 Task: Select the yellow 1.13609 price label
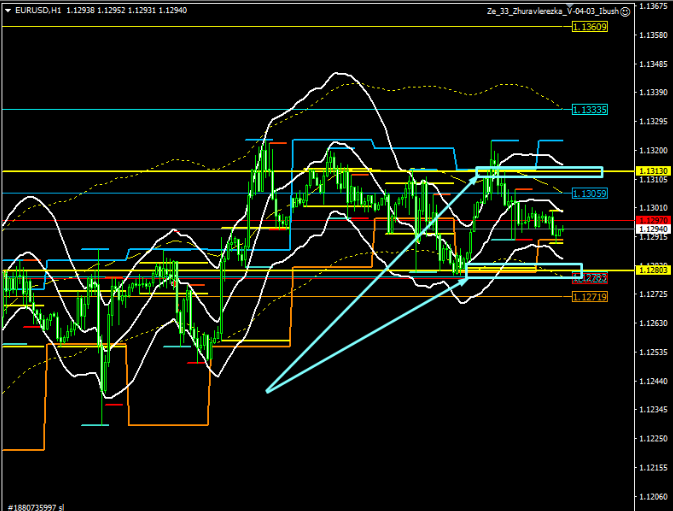click(x=590, y=27)
